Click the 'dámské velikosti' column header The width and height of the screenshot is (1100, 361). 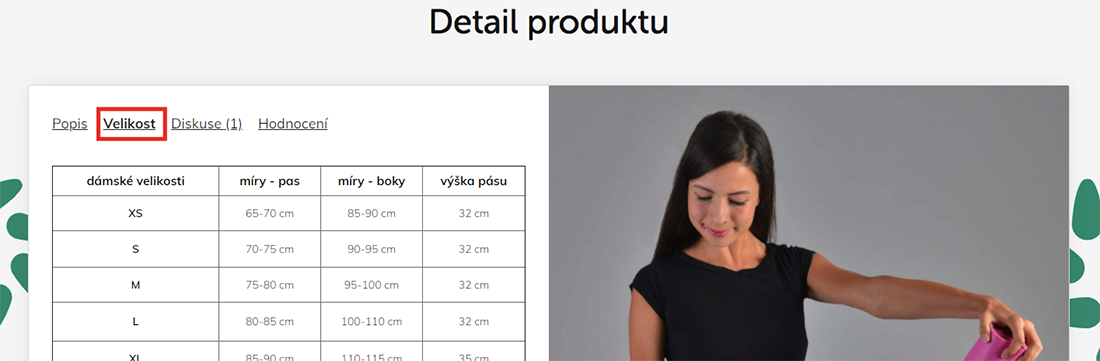[x=135, y=181]
